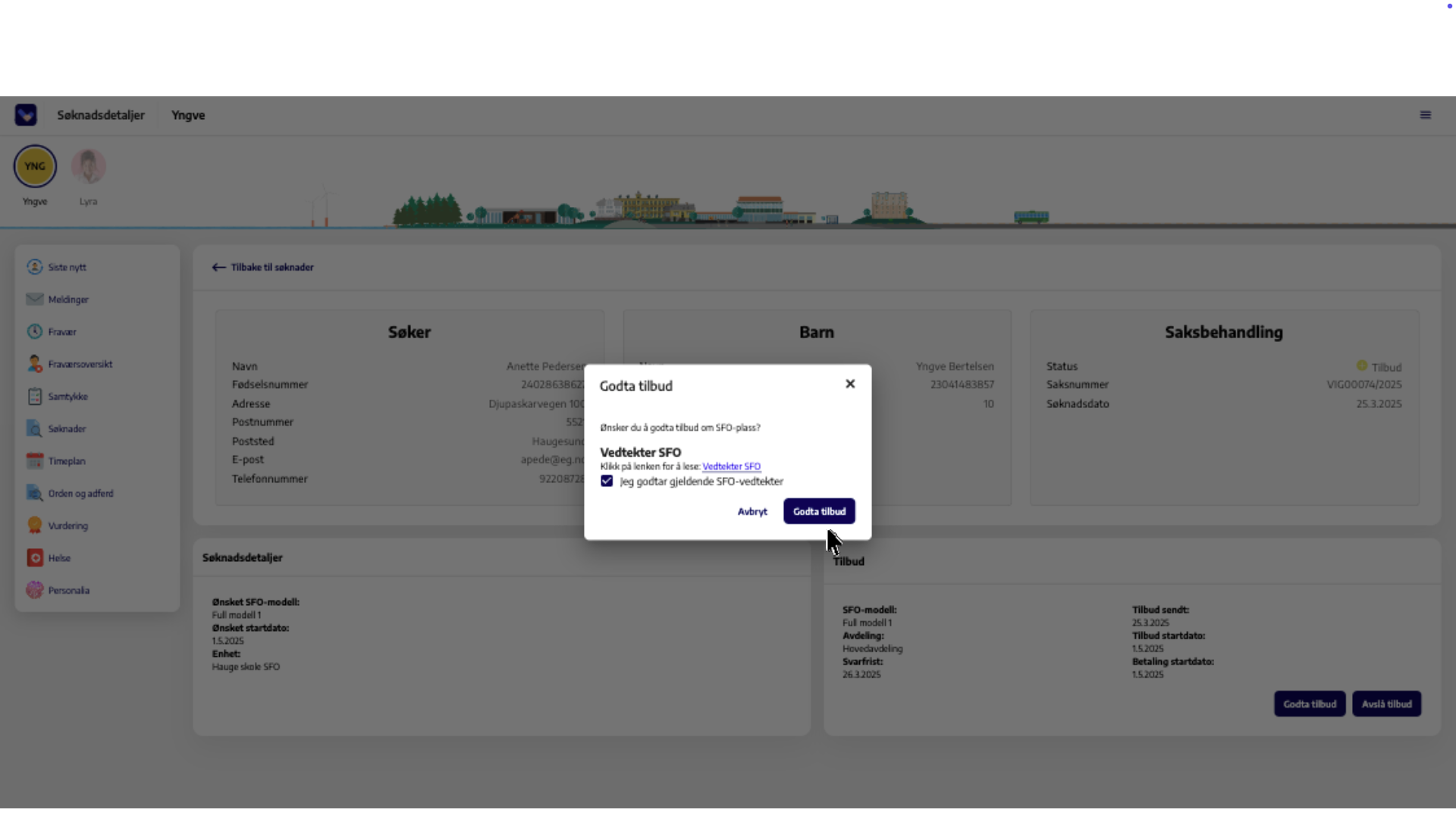Click the Siste nytt sidebar icon

click(35, 267)
